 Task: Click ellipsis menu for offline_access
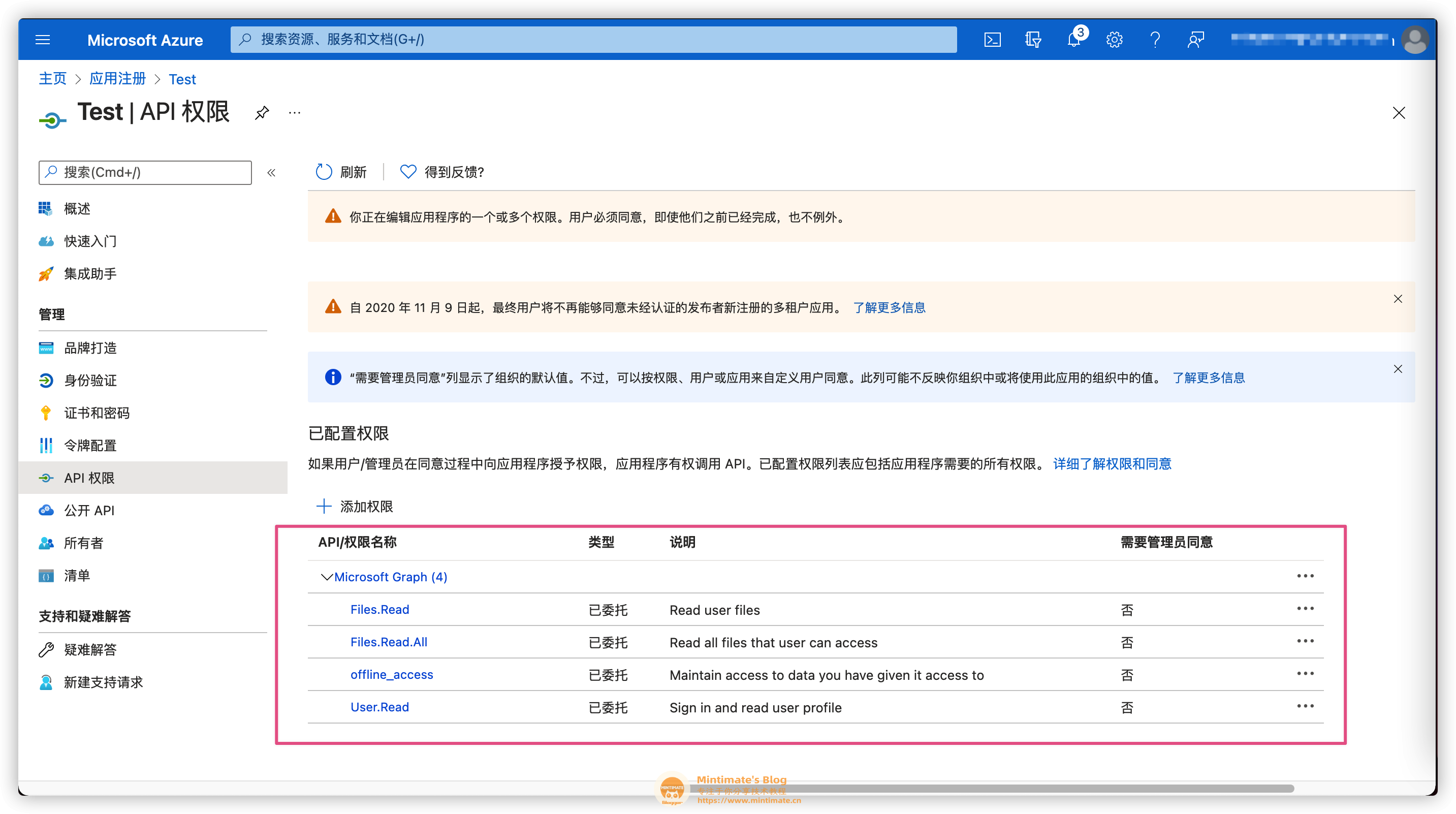[1305, 674]
